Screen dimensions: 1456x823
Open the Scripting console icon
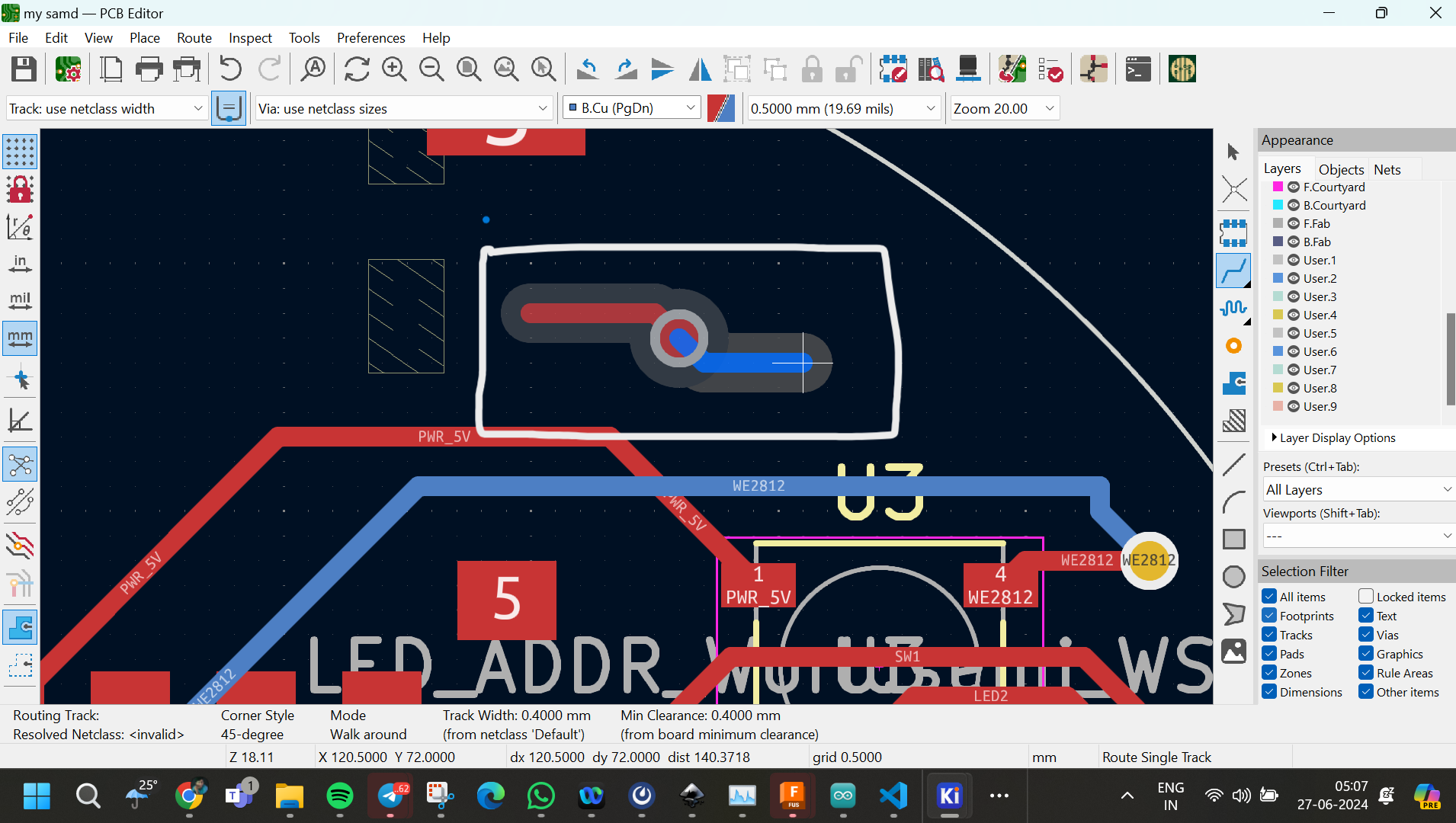coord(1138,69)
